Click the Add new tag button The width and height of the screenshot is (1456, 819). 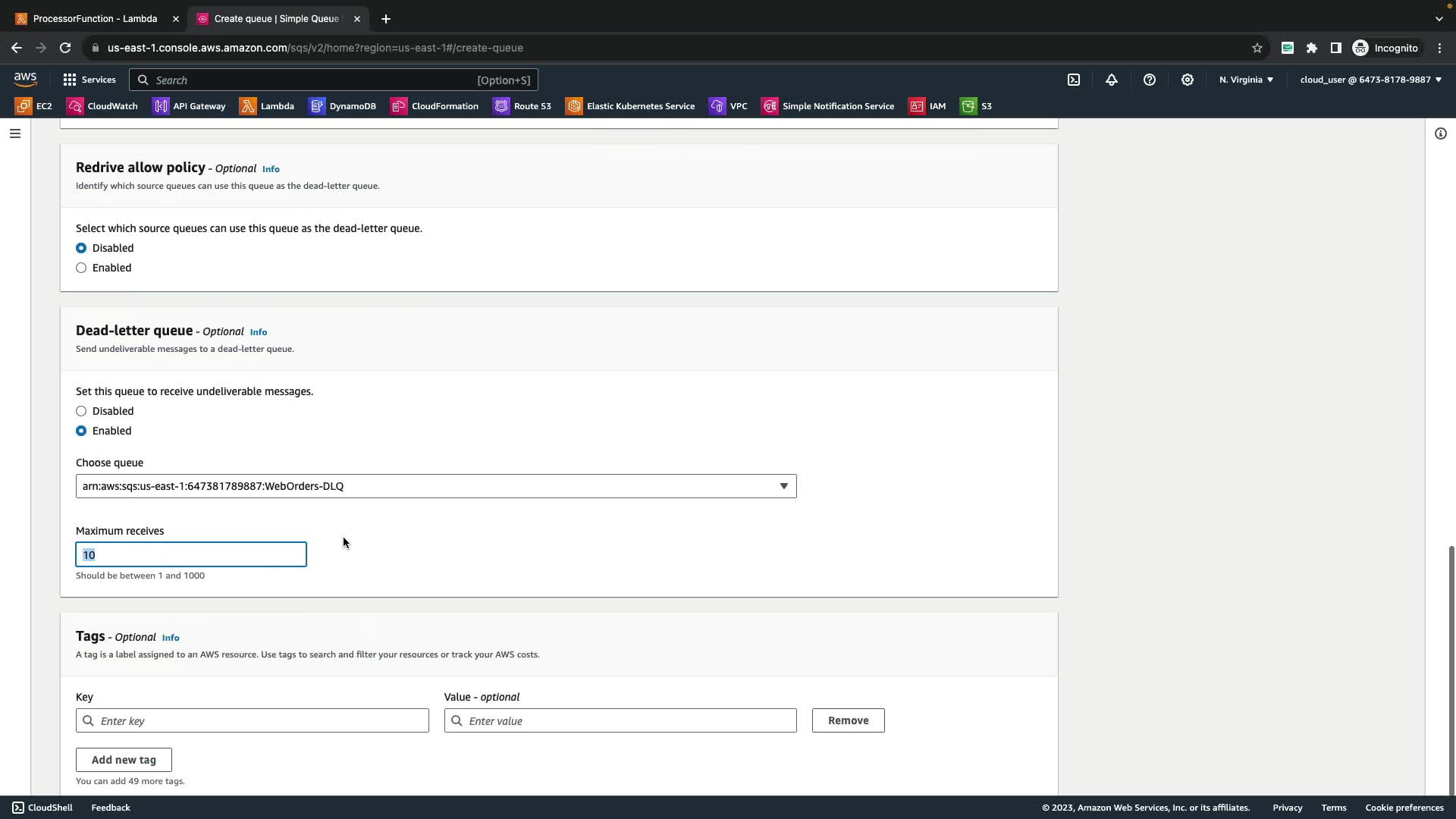pos(124,760)
